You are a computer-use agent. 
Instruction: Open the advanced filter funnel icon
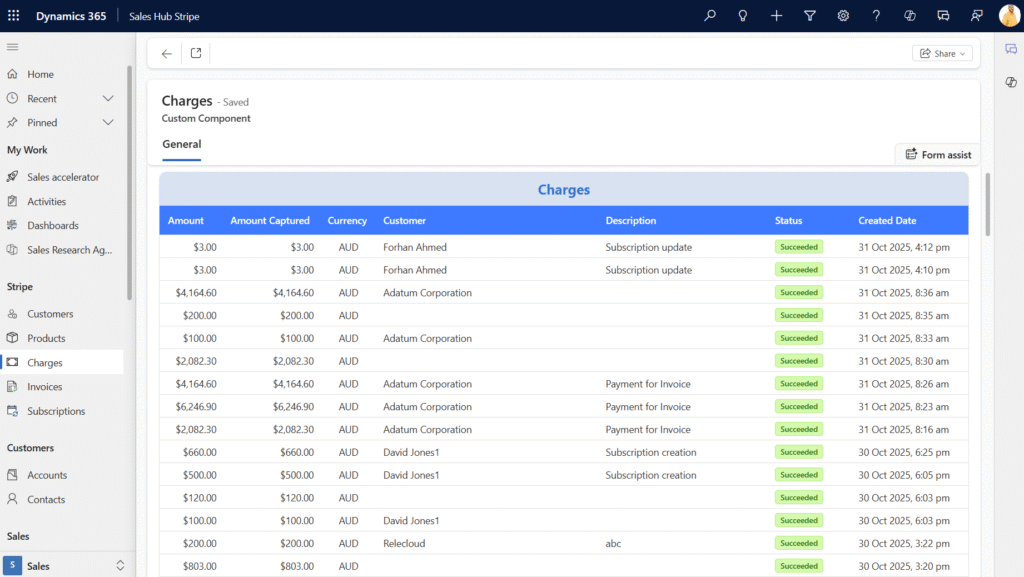click(x=810, y=16)
